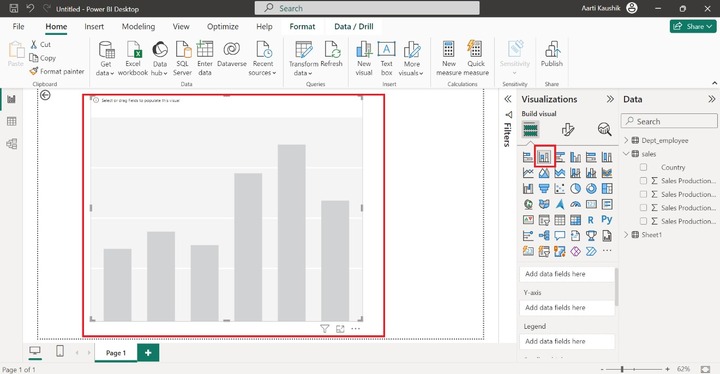Open Focus mode on the chart visual

pyautogui.click(x=340, y=329)
